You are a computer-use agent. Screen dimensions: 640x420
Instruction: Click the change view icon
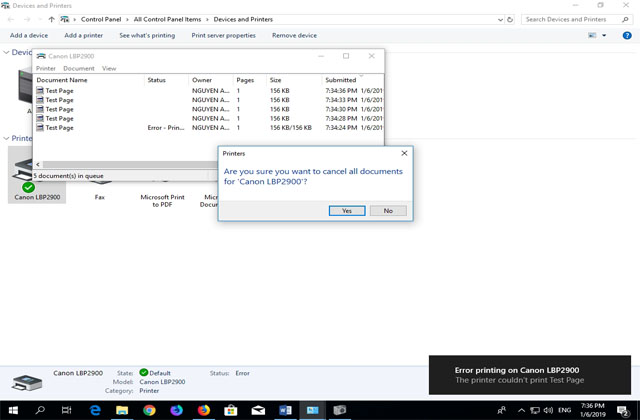pyautogui.click(x=592, y=36)
